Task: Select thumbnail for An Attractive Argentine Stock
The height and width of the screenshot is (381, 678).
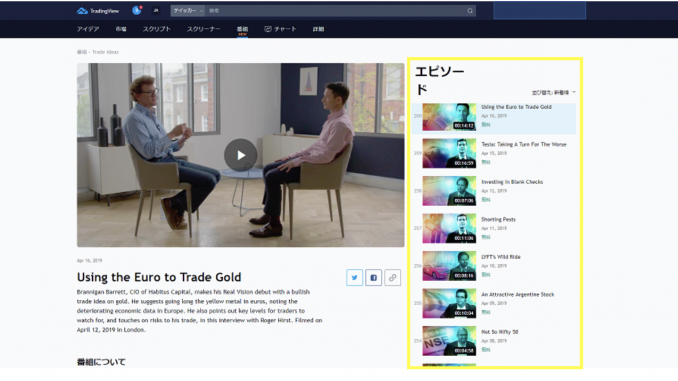Action: [x=449, y=303]
